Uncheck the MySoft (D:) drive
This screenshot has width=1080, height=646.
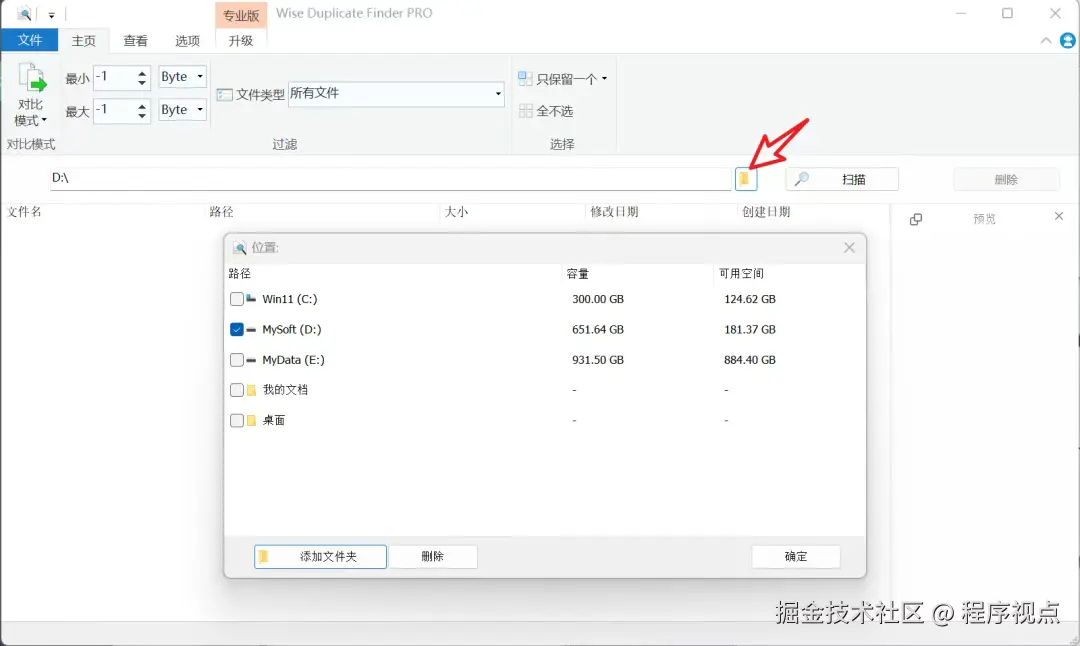coord(237,328)
